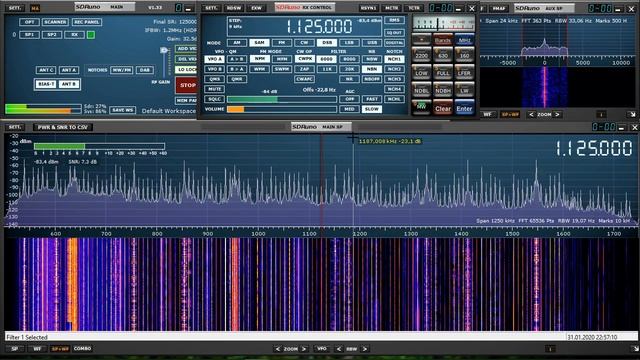Image resolution: width=640 pixels, height=360 pixels.
Task: Hit the red Clear keypad key
Action: coord(443,108)
